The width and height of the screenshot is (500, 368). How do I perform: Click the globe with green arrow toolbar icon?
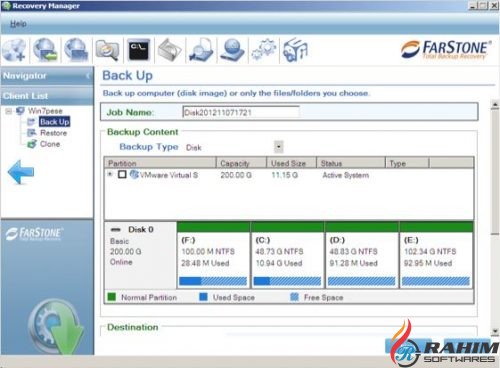click(x=45, y=50)
